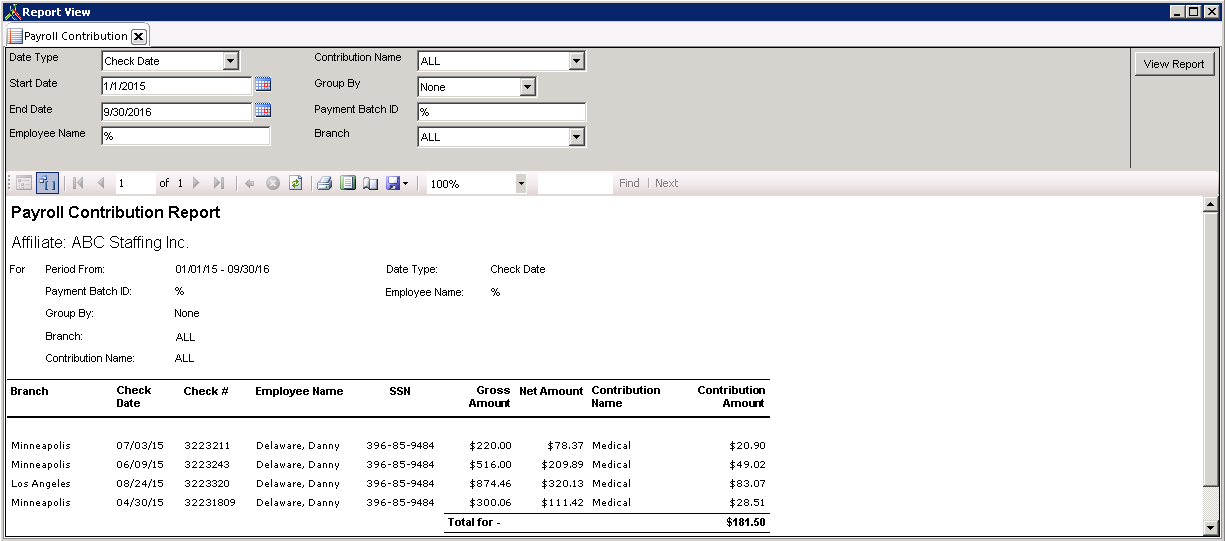Open Start Date calendar picker

pyautogui.click(x=263, y=84)
